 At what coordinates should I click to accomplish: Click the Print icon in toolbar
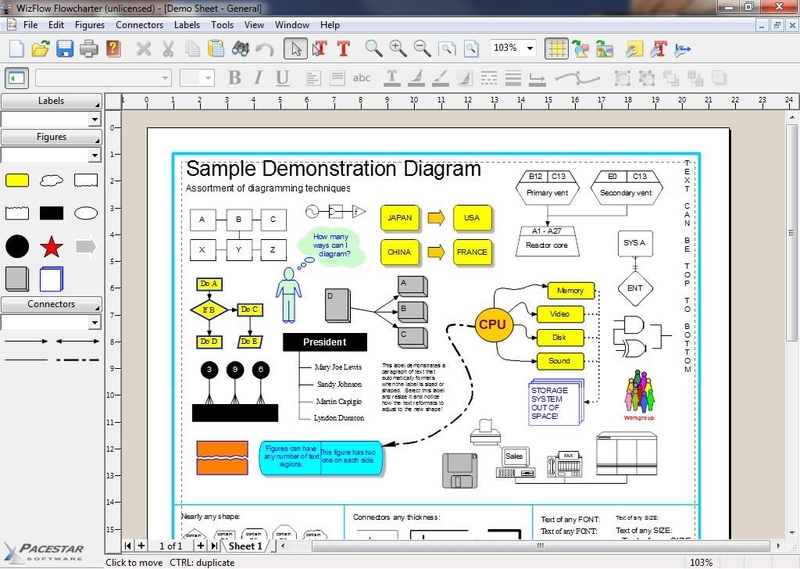point(89,49)
